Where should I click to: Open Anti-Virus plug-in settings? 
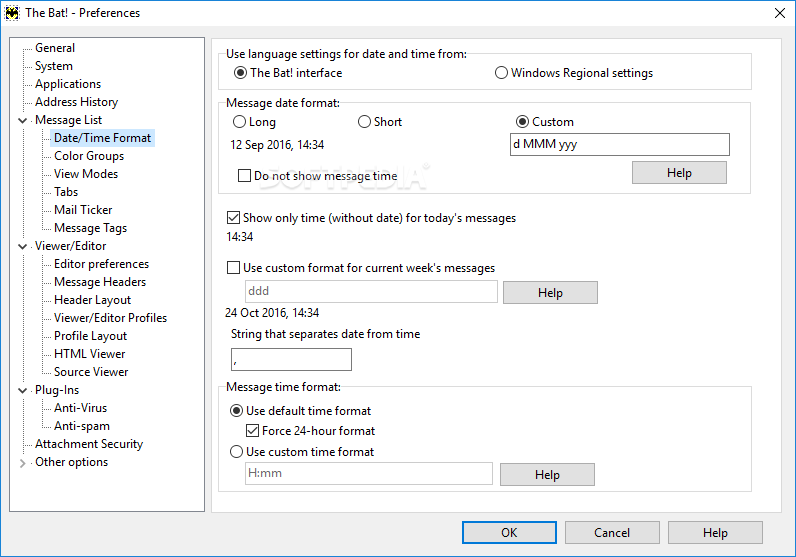(x=81, y=408)
